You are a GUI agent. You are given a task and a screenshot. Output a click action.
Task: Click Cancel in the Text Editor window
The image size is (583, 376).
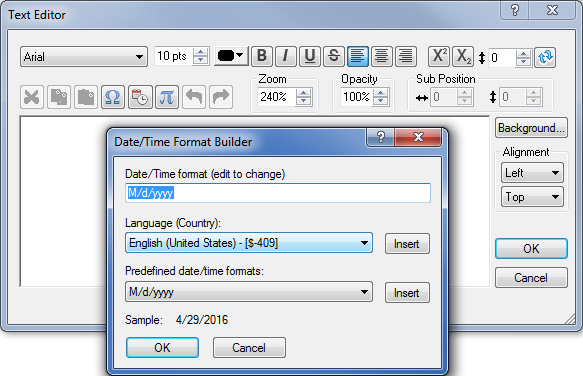(x=531, y=277)
